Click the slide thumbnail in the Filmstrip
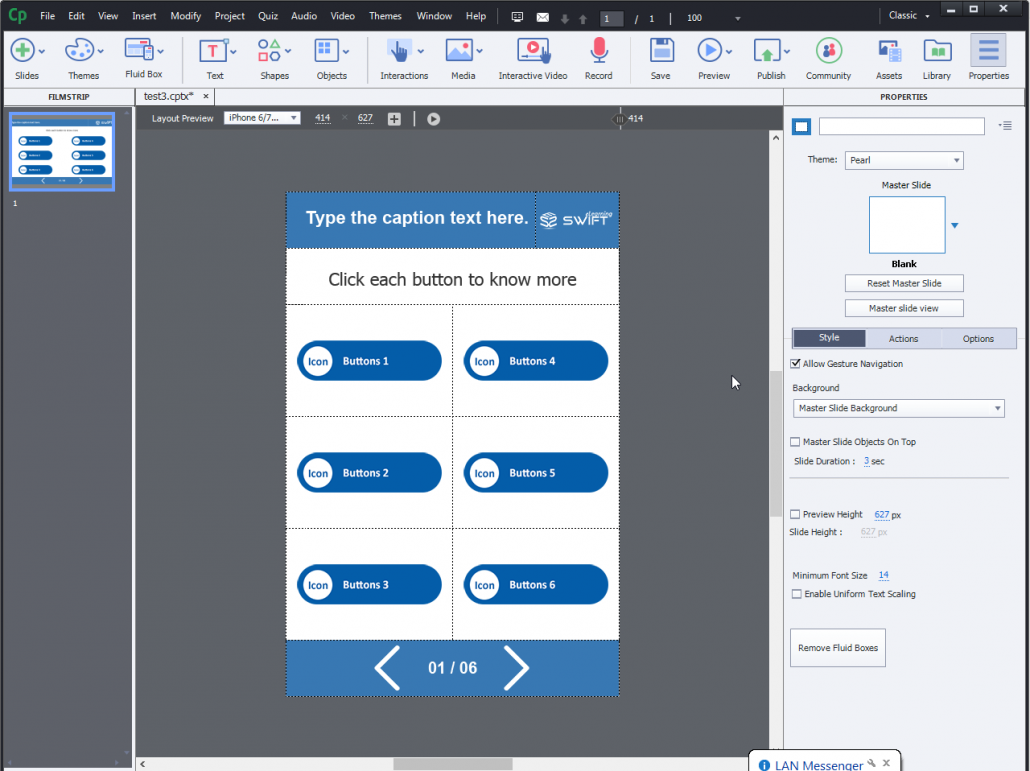 [62, 151]
